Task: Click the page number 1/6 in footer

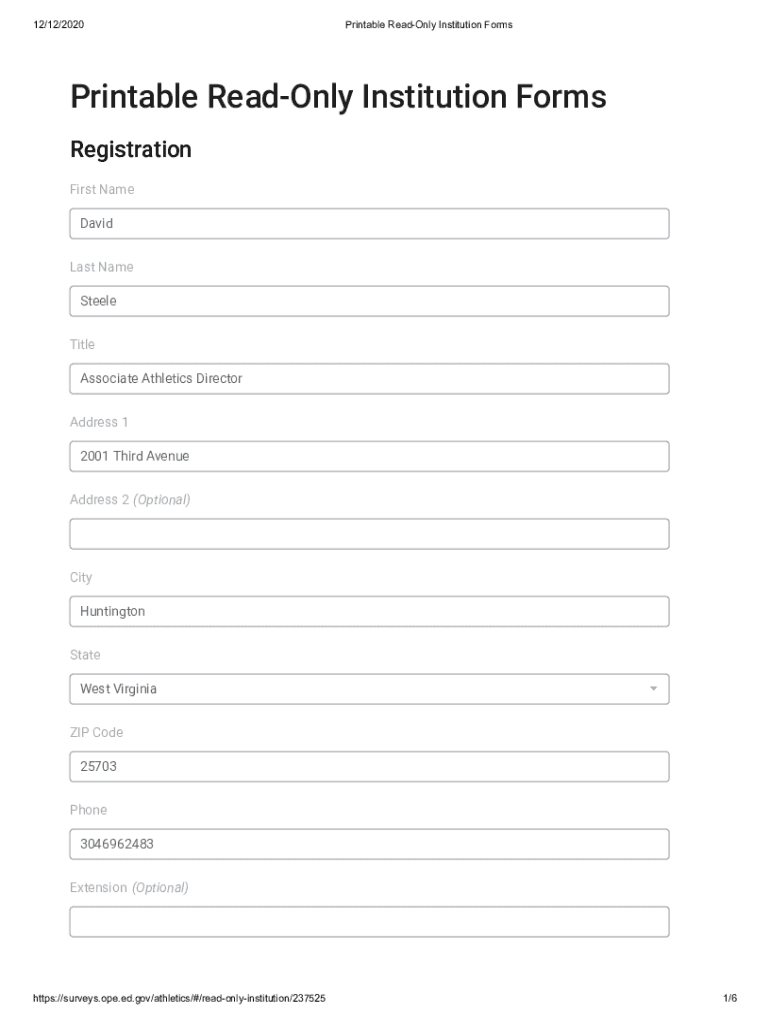Action: click(x=730, y=999)
